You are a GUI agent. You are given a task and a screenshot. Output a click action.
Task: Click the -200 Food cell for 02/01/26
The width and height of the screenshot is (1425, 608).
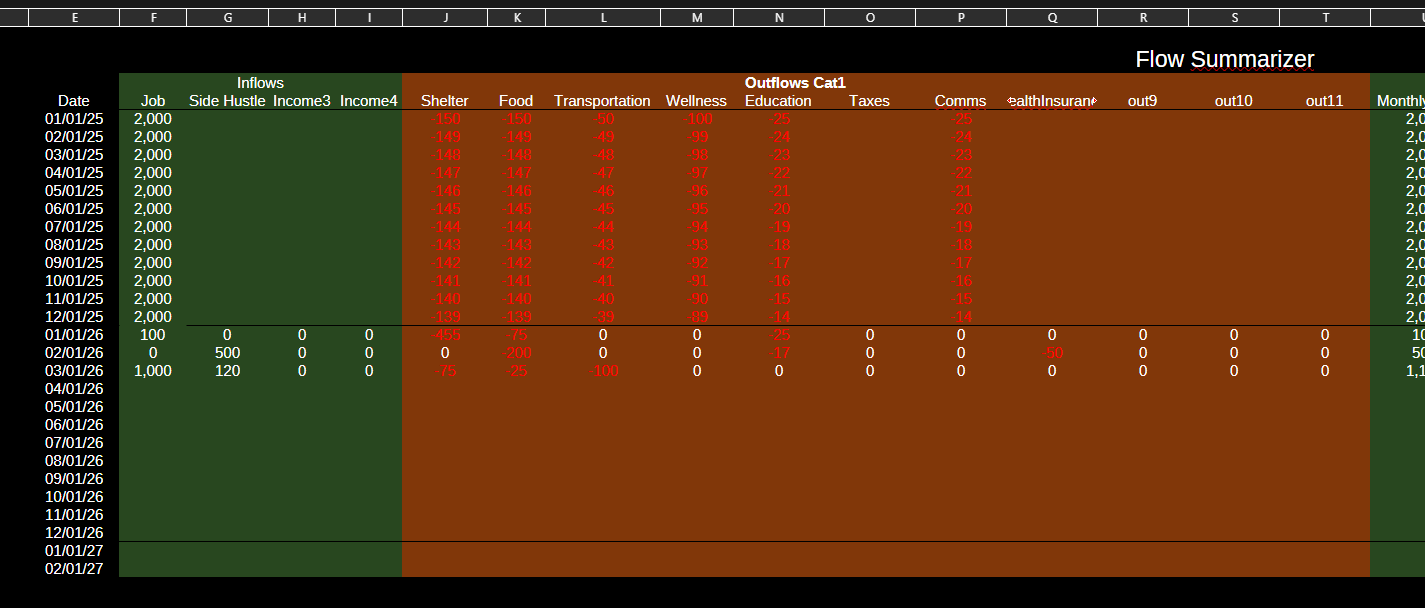518,353
